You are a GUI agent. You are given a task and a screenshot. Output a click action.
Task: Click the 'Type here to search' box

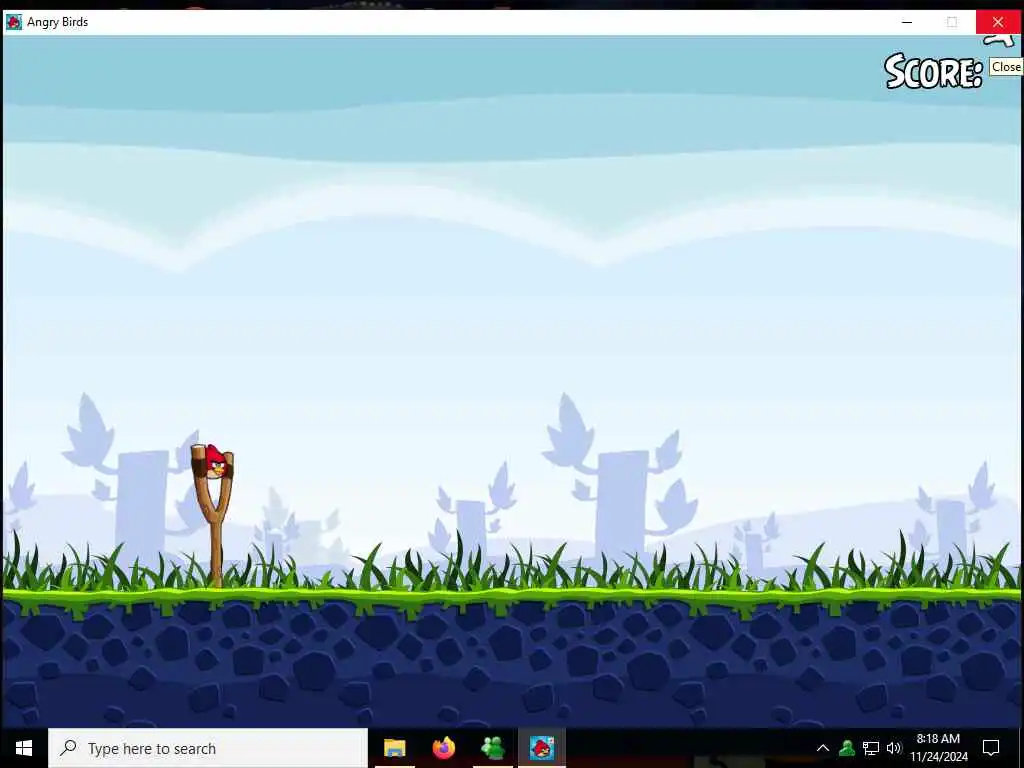208,748
